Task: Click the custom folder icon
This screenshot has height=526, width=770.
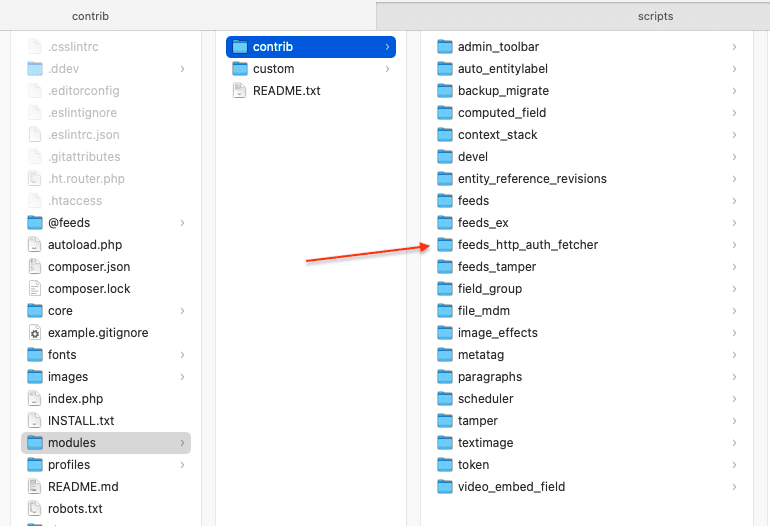Action: [x=239, y=69]
